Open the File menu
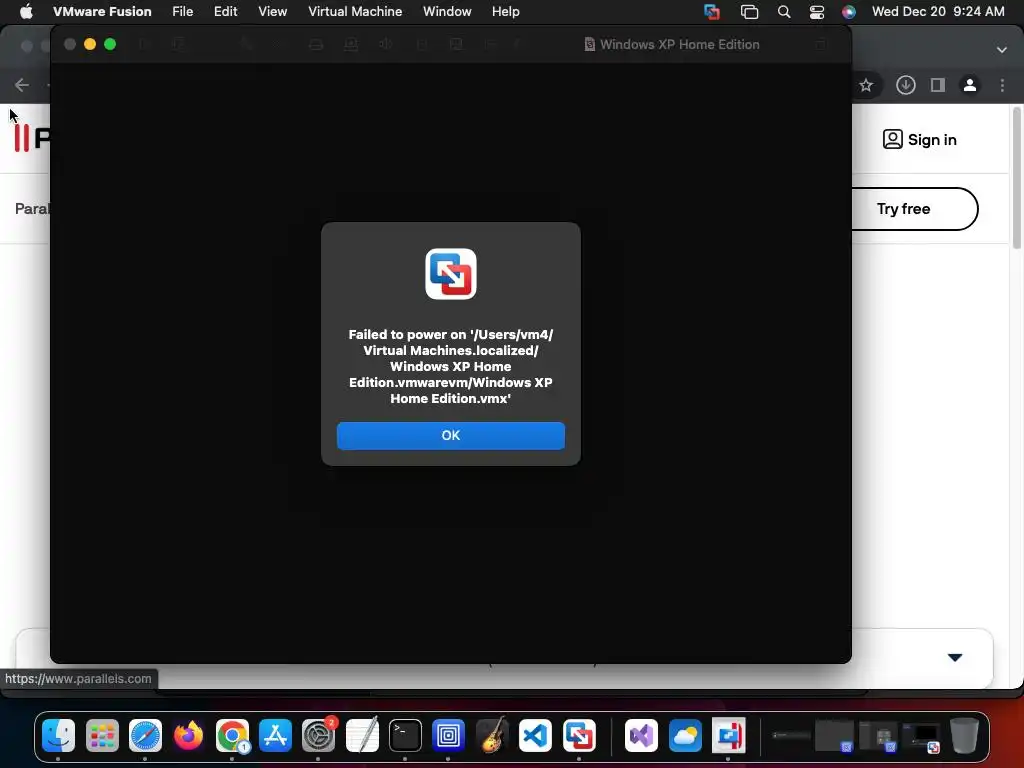Screen dimensions: 1024x768 pos(182,11)
